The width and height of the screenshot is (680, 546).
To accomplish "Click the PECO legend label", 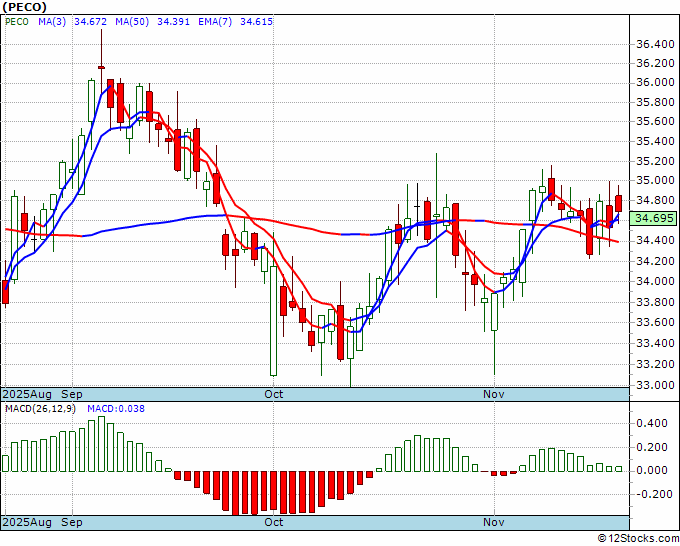I will (17, 22).
